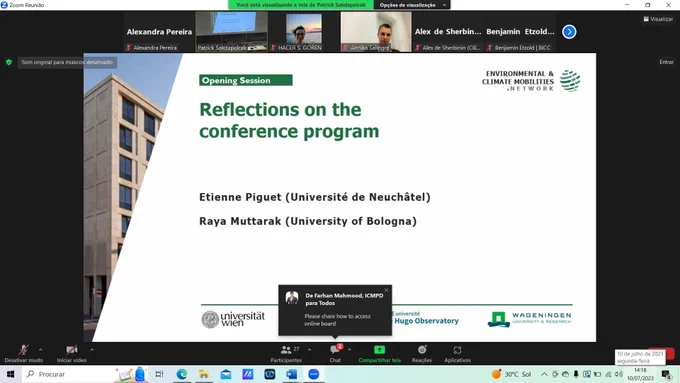
Task: Switch to Zoom app in taskbar
Action: [x=314, y=374]
